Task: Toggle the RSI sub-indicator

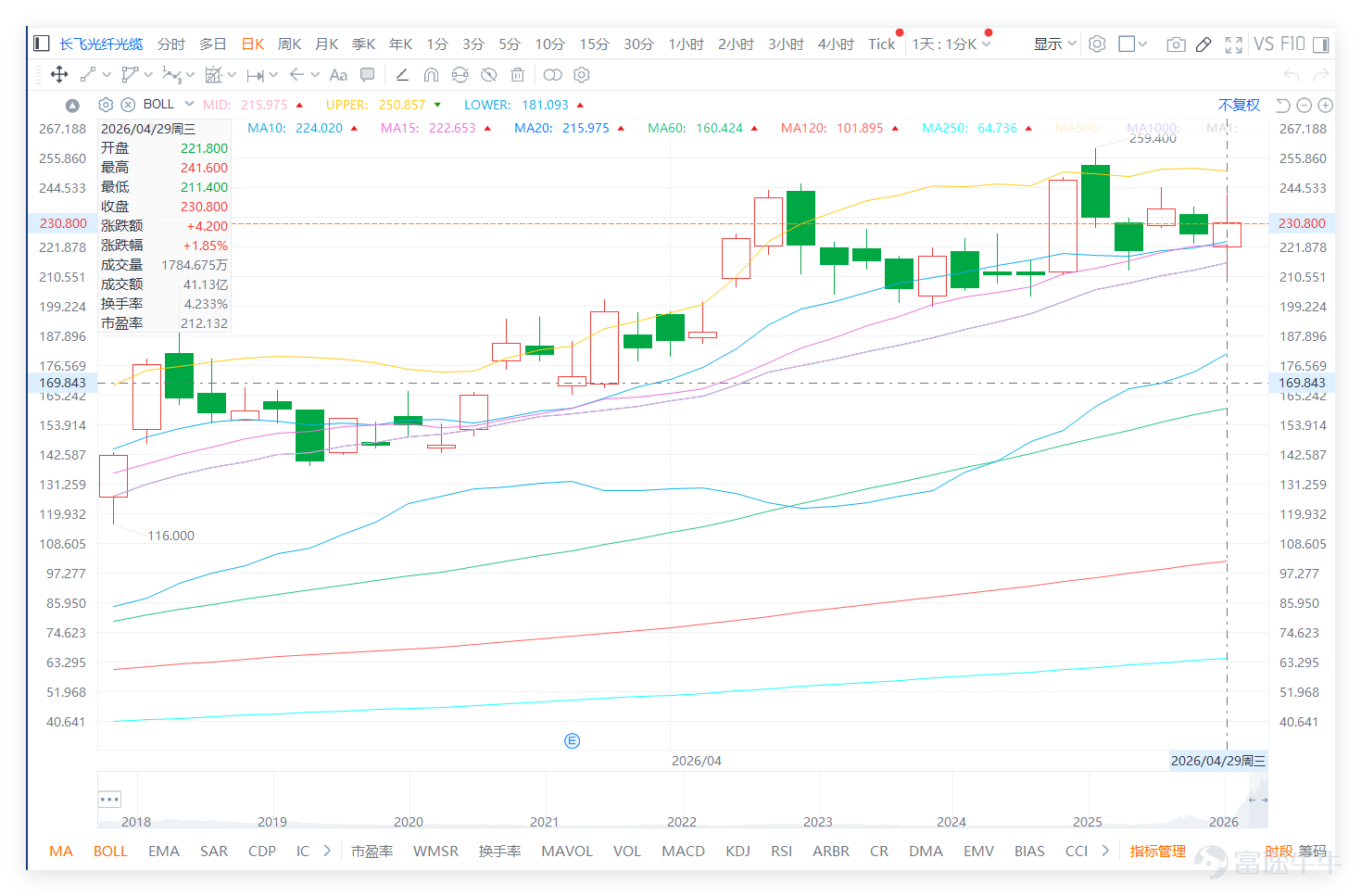Action: pos(782,851)
